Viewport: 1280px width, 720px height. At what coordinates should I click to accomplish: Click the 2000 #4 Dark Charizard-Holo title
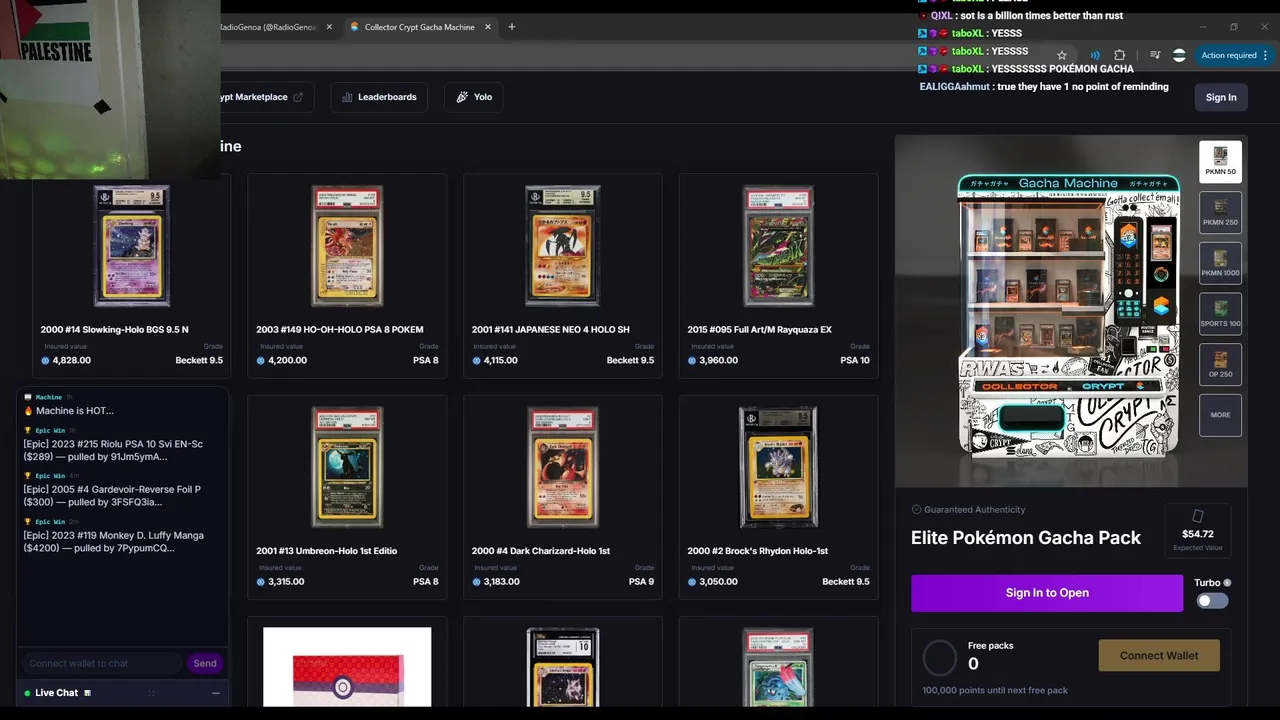pos(541,551)
